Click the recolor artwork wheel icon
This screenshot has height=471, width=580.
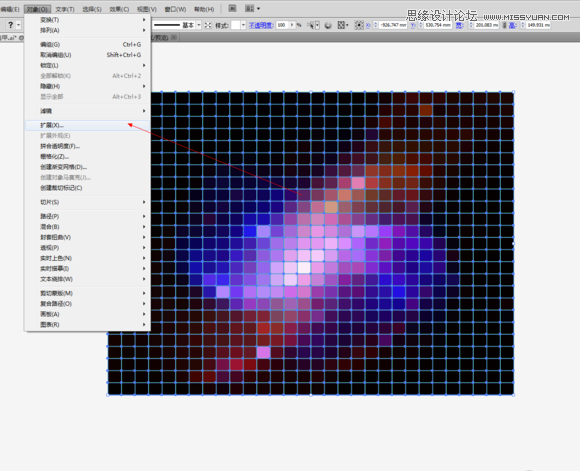click(x=328, y=25)
